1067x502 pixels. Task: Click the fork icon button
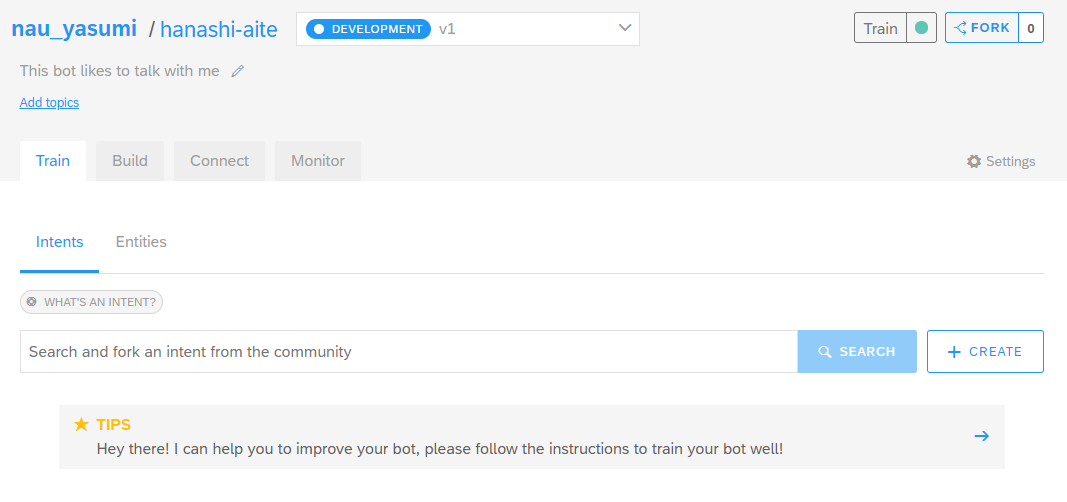click(x=981, y=28)
